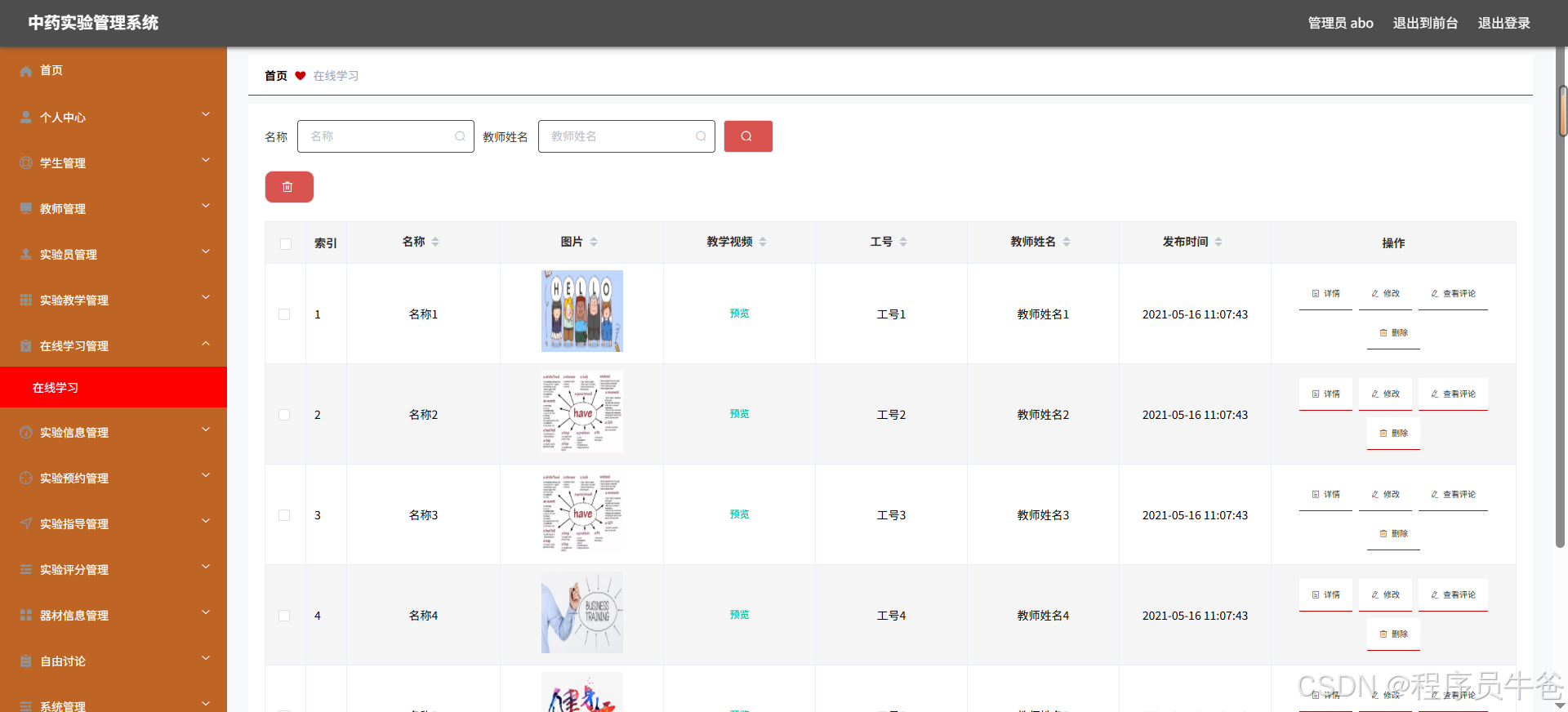Viewport: 1568px width, 712px height.
Task: Click the paper-plane icon beside 实验指导管理
Action: coord(26,523)
